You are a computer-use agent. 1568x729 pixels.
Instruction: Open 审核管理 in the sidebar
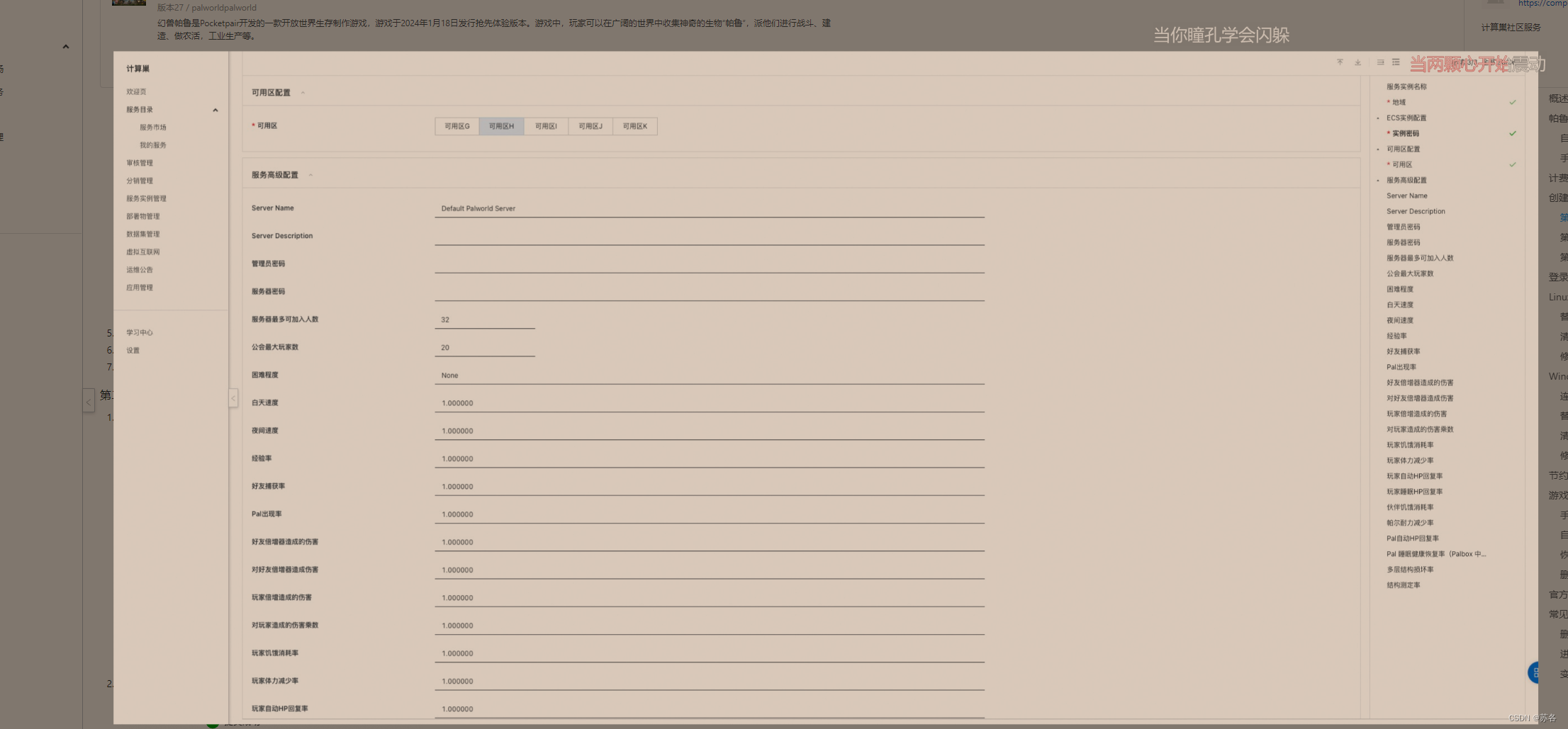pyautogui.click(x=140, y=163)
